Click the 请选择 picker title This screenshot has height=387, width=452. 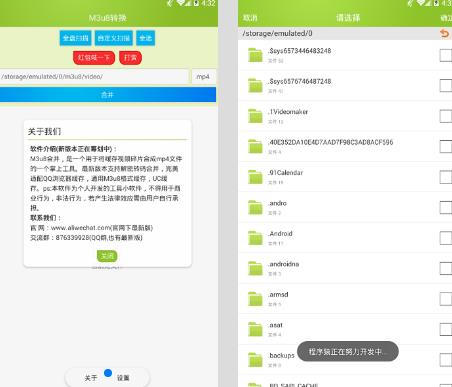point(348,18)
